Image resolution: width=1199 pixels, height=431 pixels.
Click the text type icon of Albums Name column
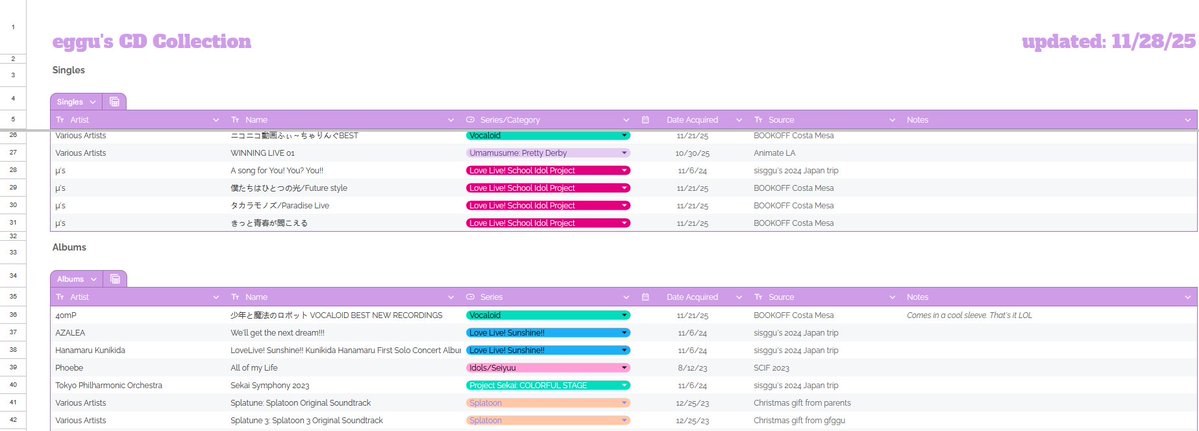point(236,297)
